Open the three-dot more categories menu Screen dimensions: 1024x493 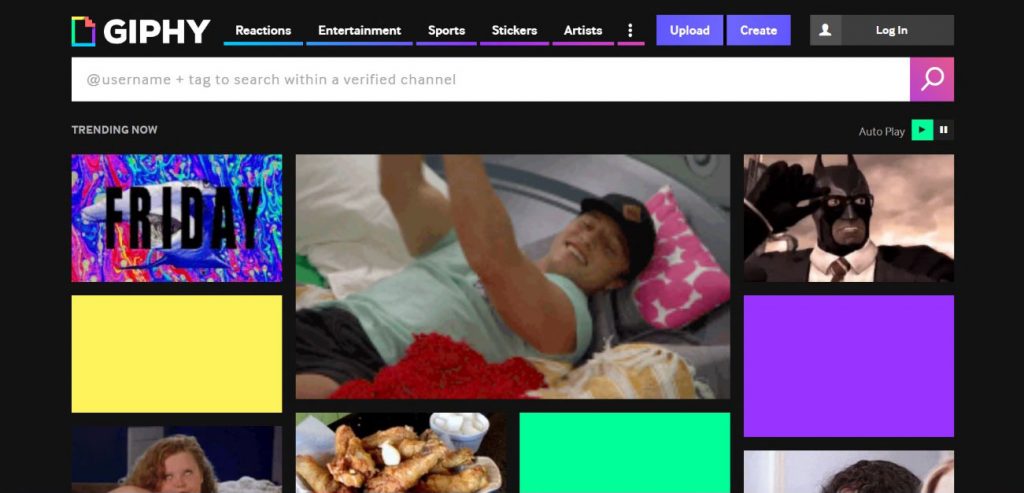coord(630,30)
